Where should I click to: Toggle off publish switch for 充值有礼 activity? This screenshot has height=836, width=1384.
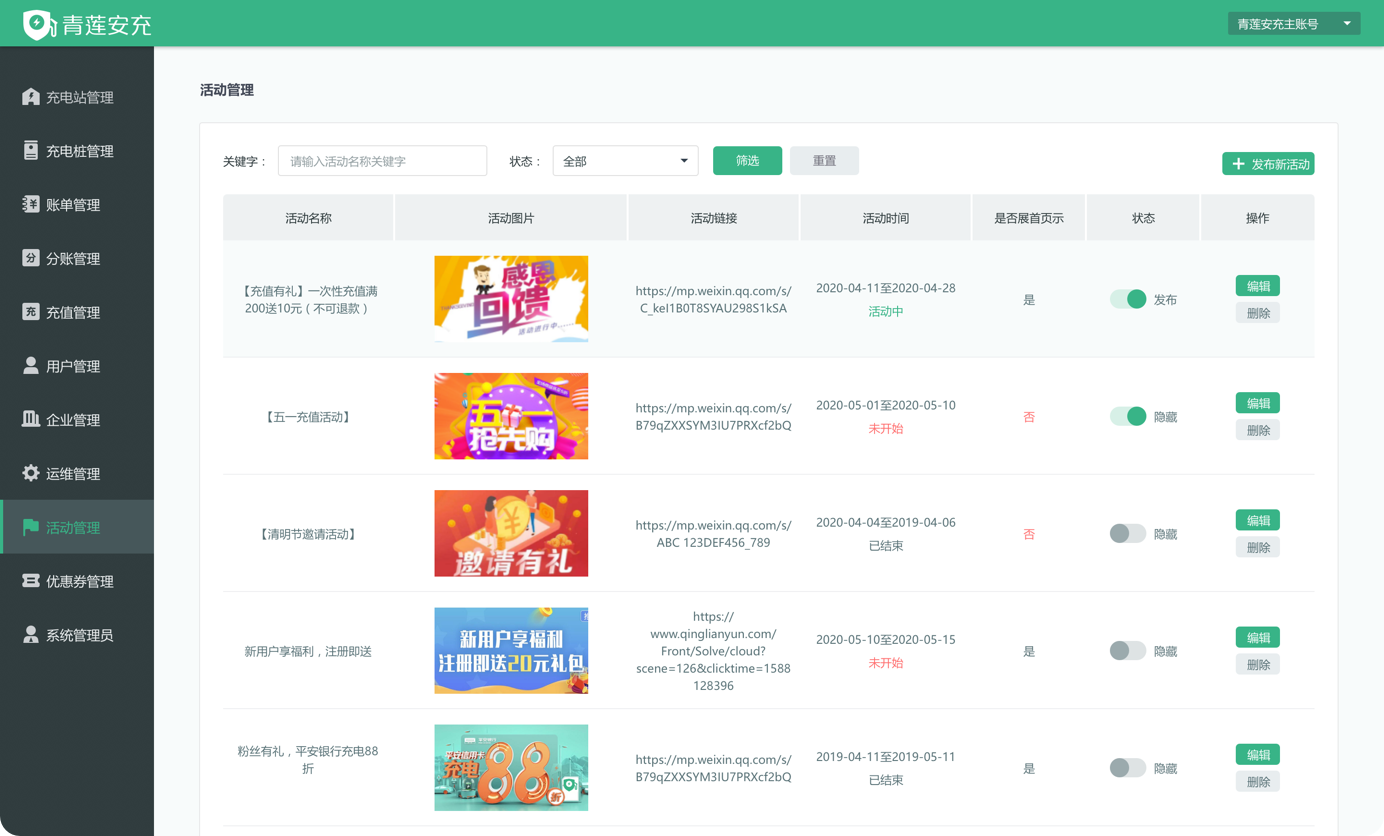pos(1128,299)
